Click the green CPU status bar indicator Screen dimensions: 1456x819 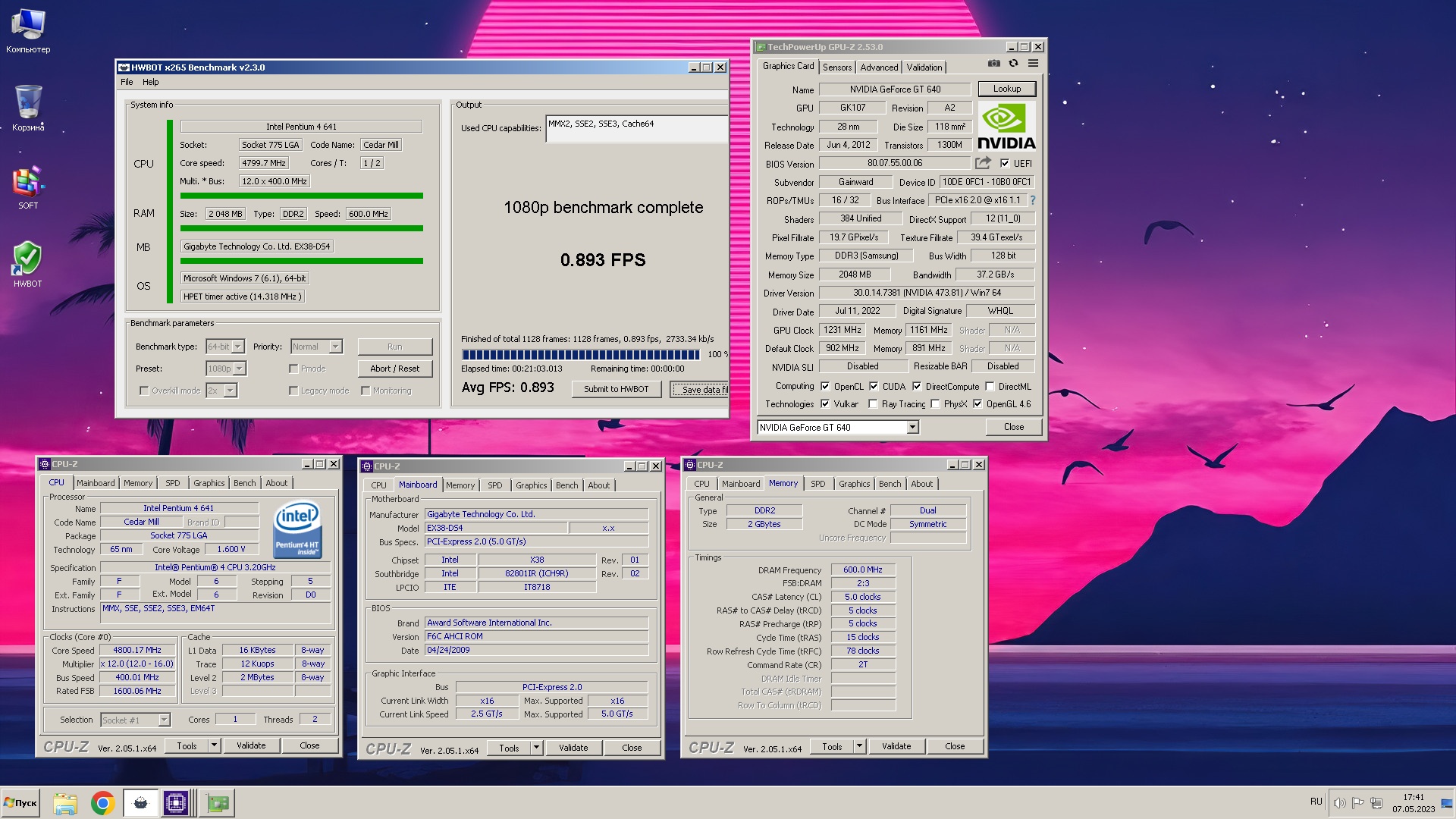[x=302, y=196]
